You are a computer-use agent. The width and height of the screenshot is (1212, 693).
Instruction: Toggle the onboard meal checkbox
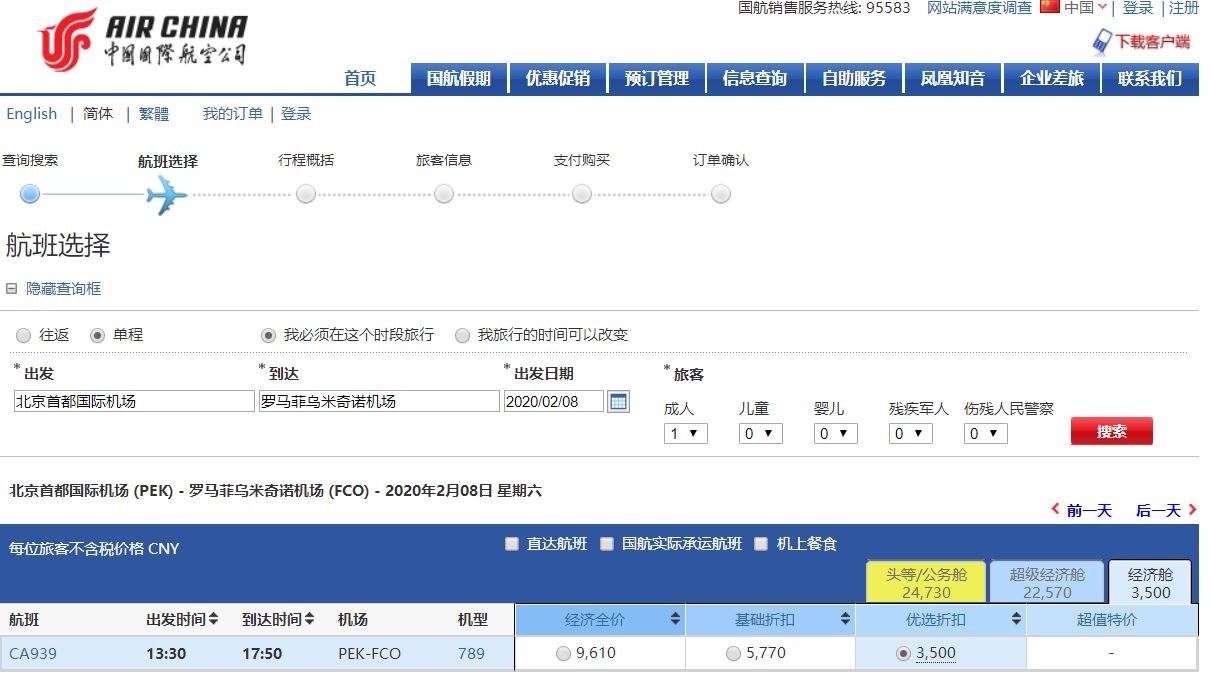coord(761,544)
